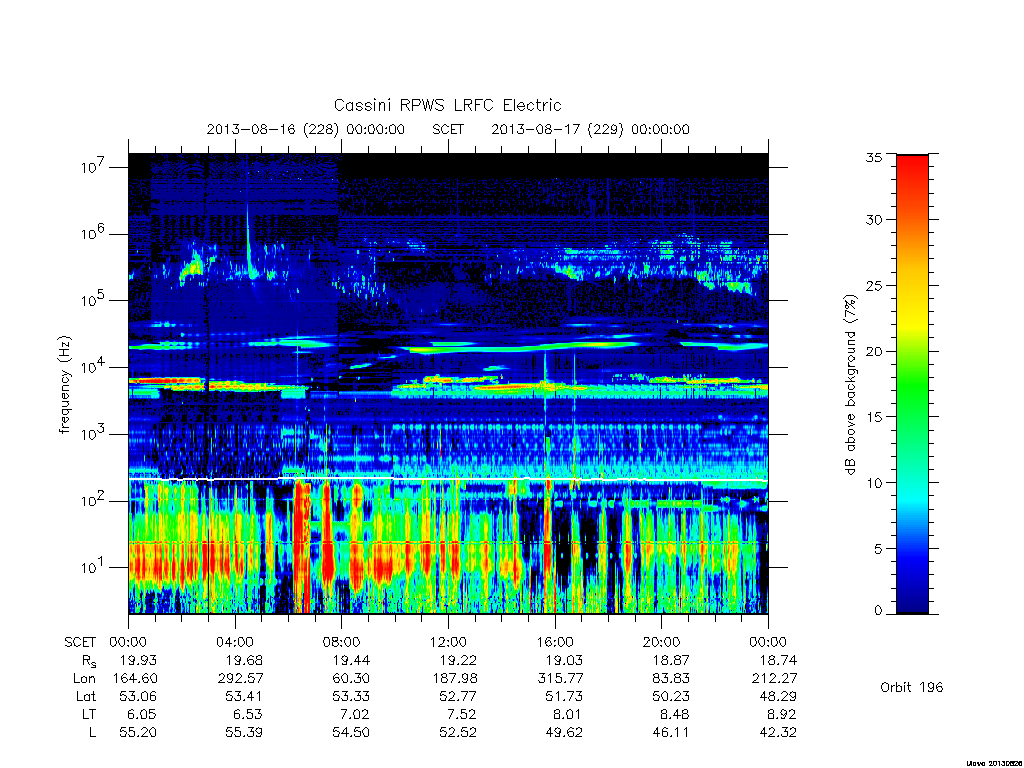Click the Rs value '19.44'
Image resolution: width=1024 pixels, height=768 pixels.
point(351,660)
